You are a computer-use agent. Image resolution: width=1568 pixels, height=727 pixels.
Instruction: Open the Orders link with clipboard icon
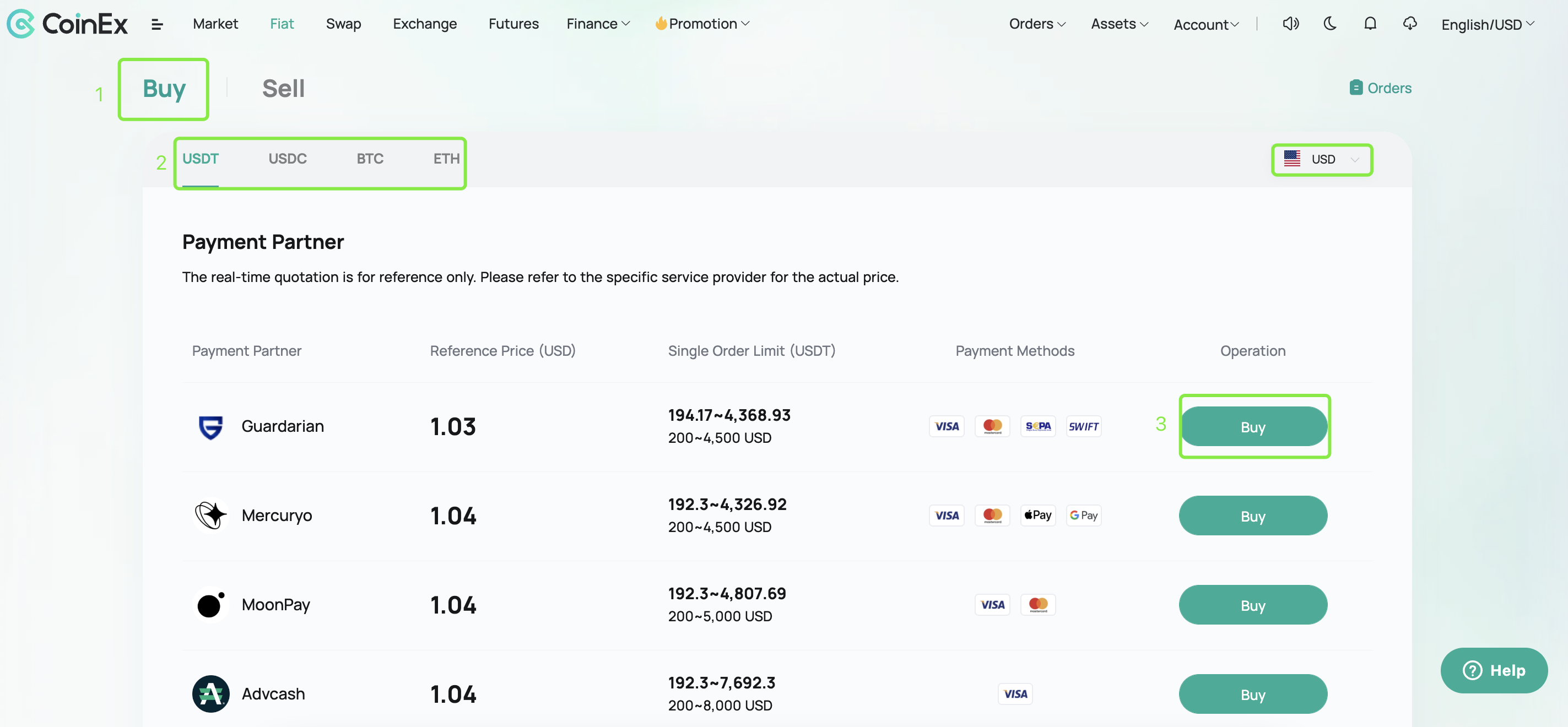(x=1380, y=88)
